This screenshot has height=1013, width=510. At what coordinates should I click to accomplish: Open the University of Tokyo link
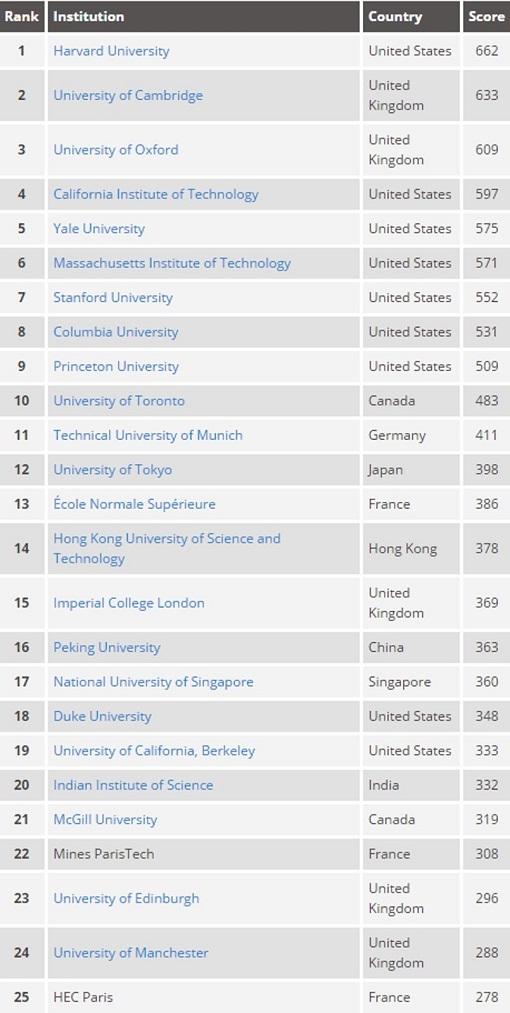[113, 469]
